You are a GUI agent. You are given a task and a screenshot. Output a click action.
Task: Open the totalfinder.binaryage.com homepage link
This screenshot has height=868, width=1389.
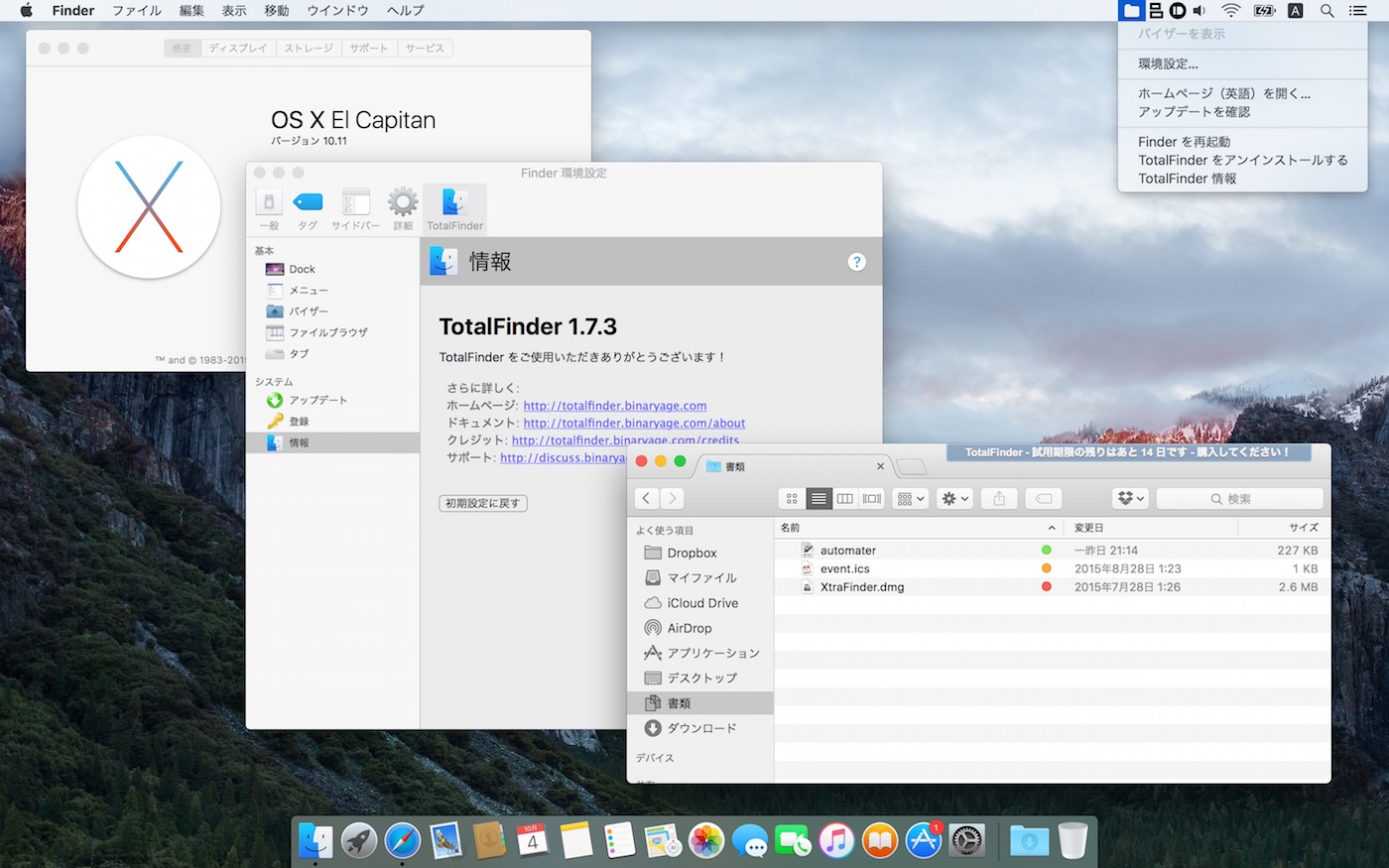(615, 406)
